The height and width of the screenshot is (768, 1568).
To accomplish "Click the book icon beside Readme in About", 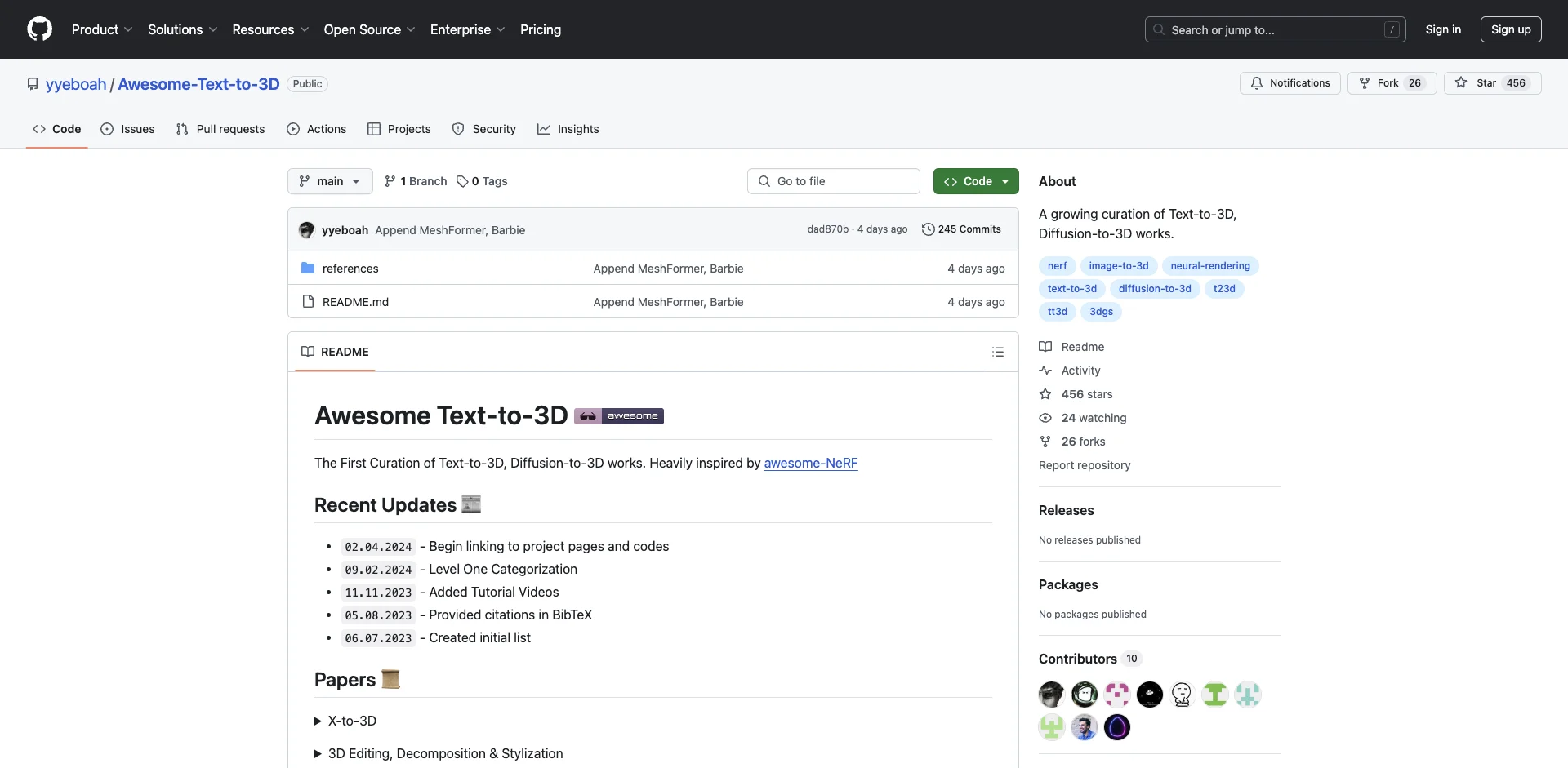I will pyautogui.click(x=1045, y=347).
